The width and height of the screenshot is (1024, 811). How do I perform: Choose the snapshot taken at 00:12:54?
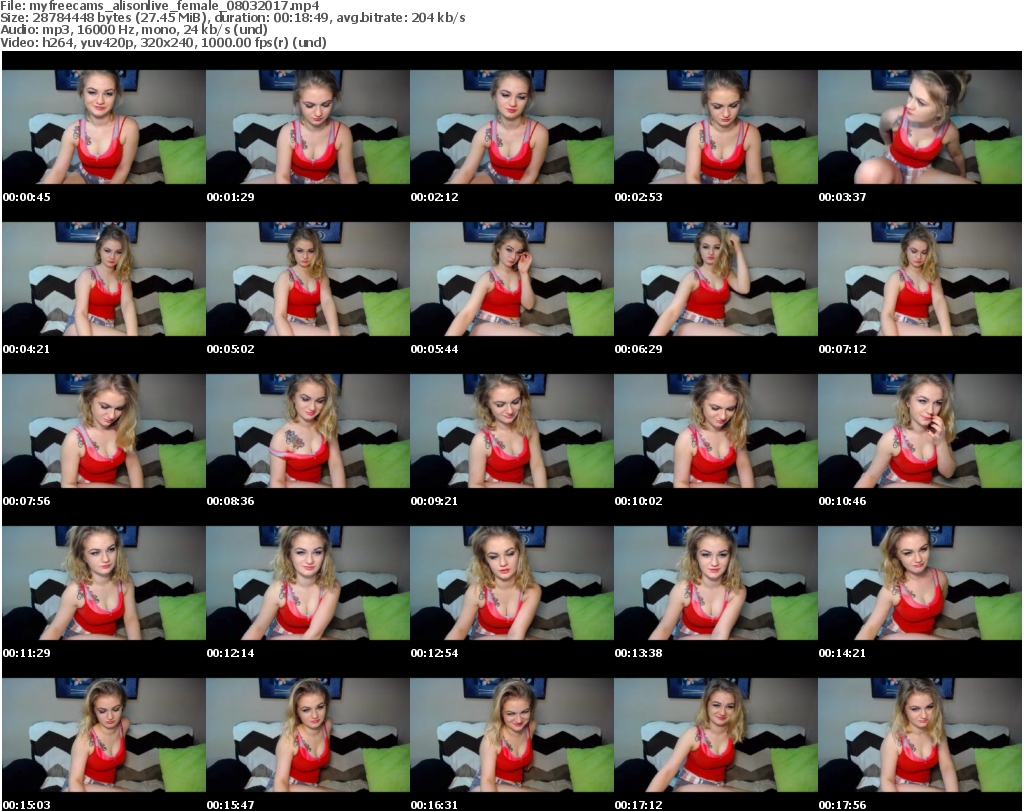[511, 583]
